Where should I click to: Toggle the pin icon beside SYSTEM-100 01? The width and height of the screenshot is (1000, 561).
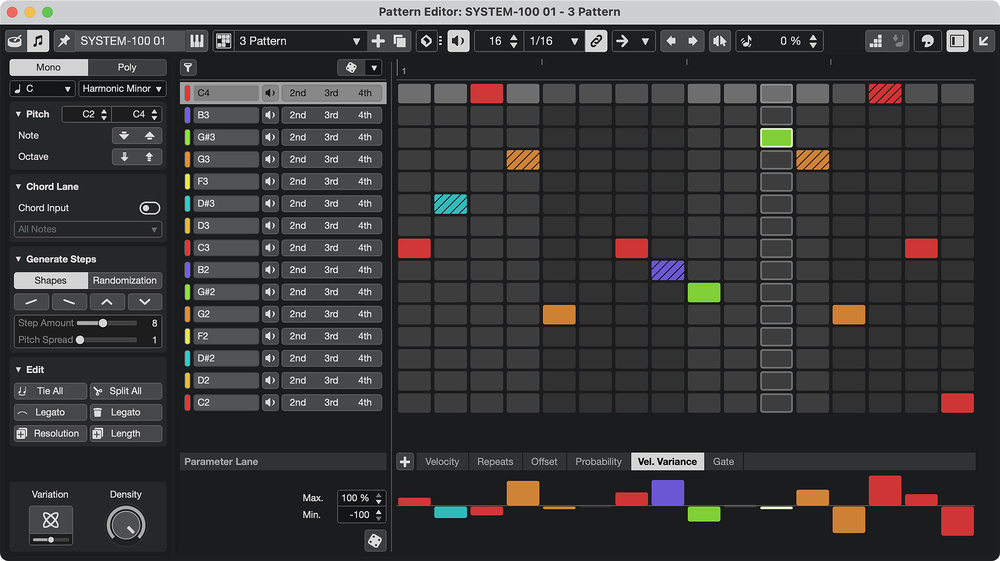pyautogui.click(x=64, y=41)
